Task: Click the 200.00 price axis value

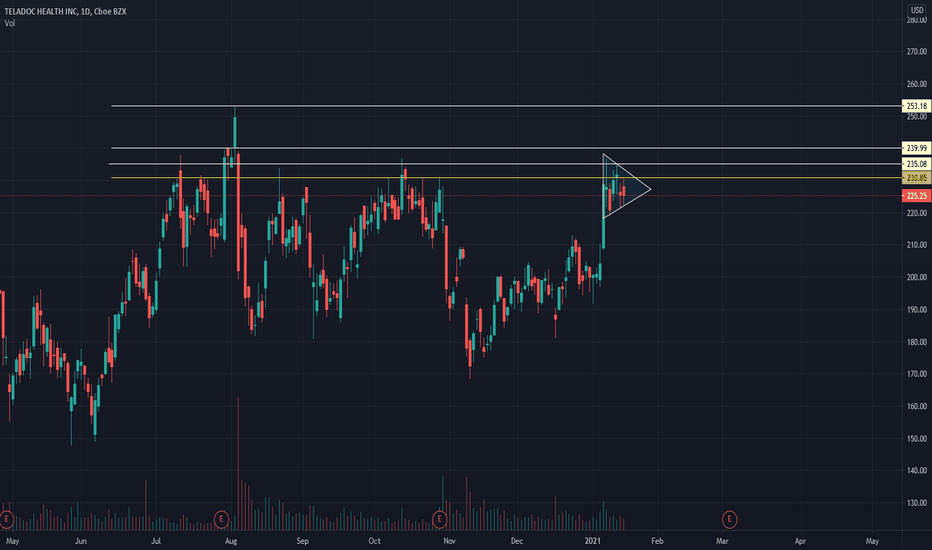Action: (917, 277)
